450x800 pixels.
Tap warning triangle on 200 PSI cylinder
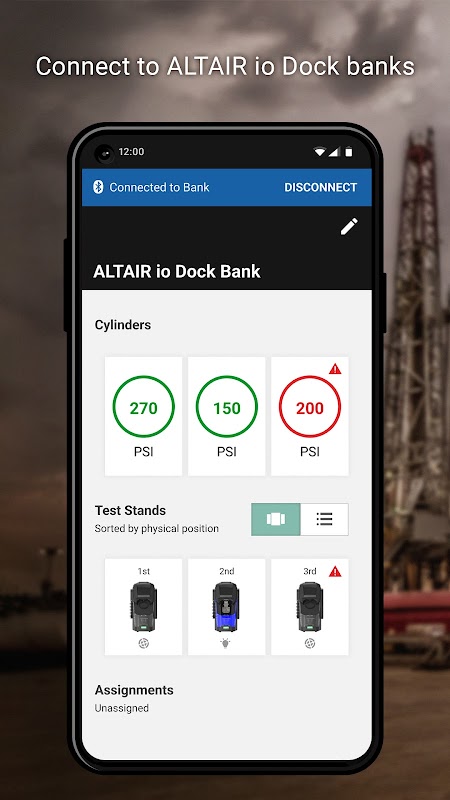[x=335, y=369]
